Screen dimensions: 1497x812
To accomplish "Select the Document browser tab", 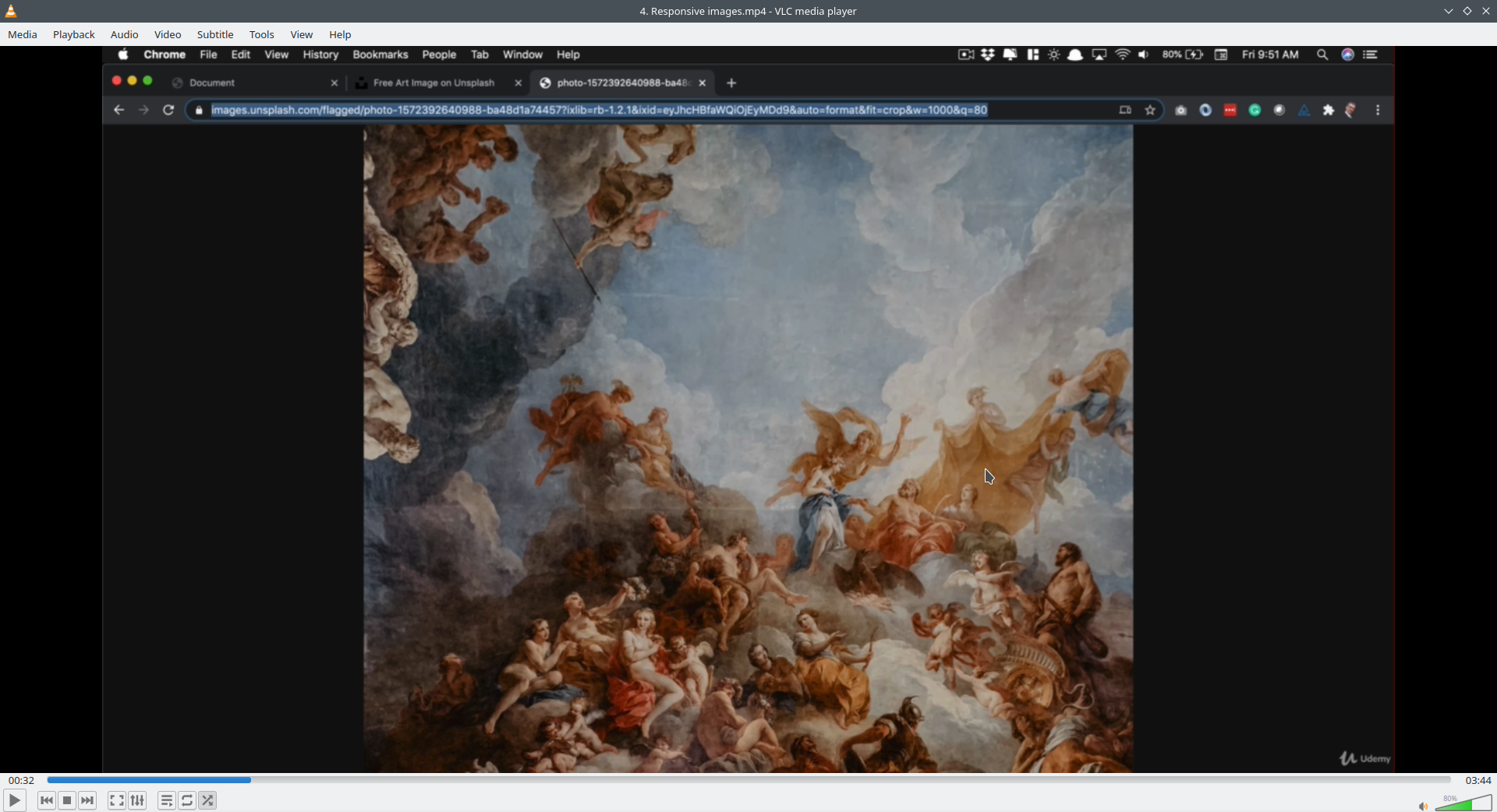I will [x=256, y=83].
